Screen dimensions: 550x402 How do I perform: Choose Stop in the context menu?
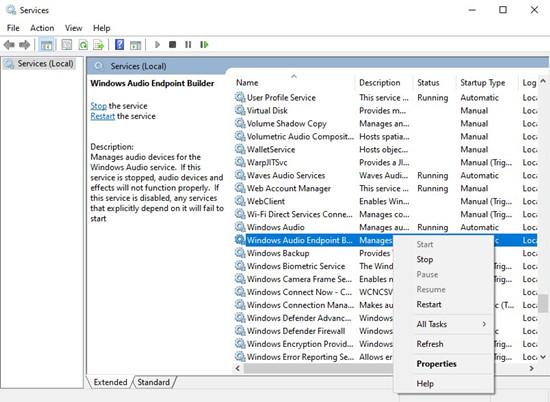point(444,260)
